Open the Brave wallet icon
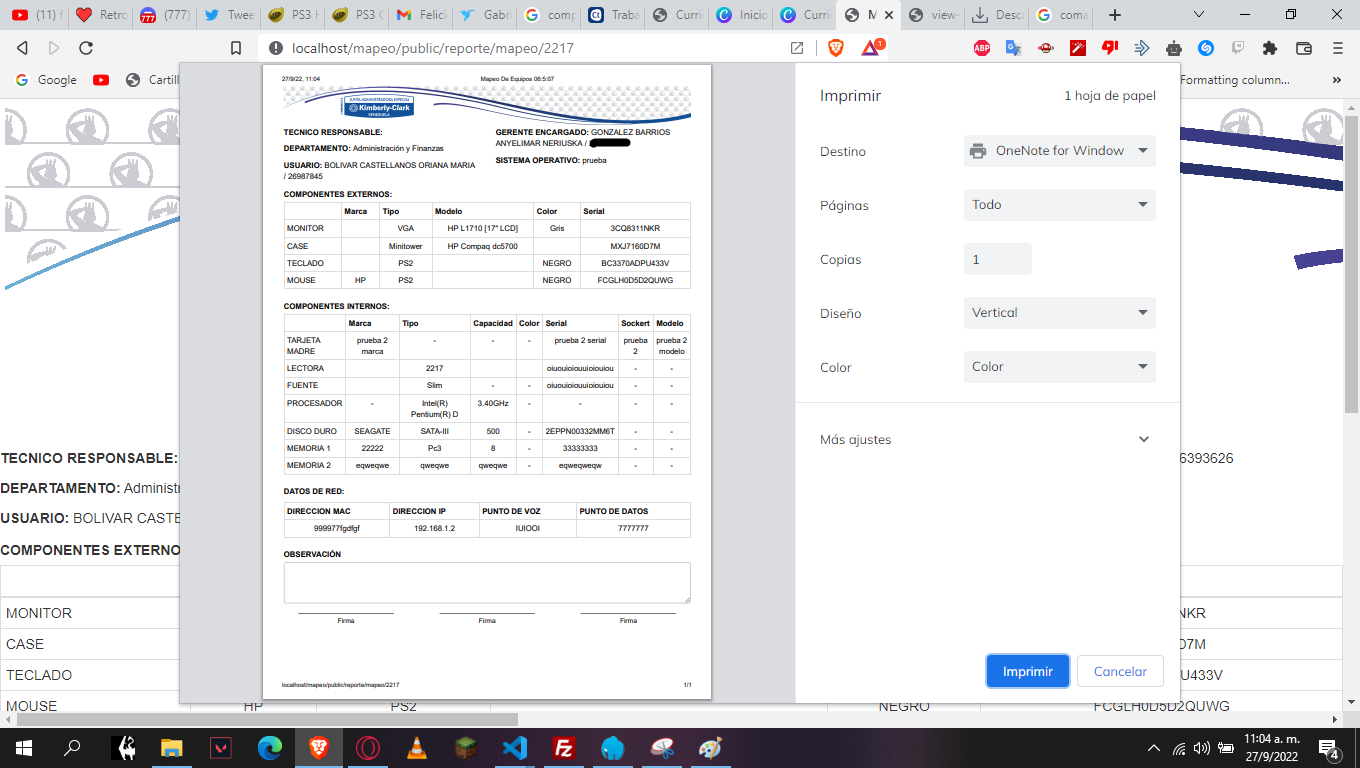This screenshot has height=768, width=1360. [1304, 48]
